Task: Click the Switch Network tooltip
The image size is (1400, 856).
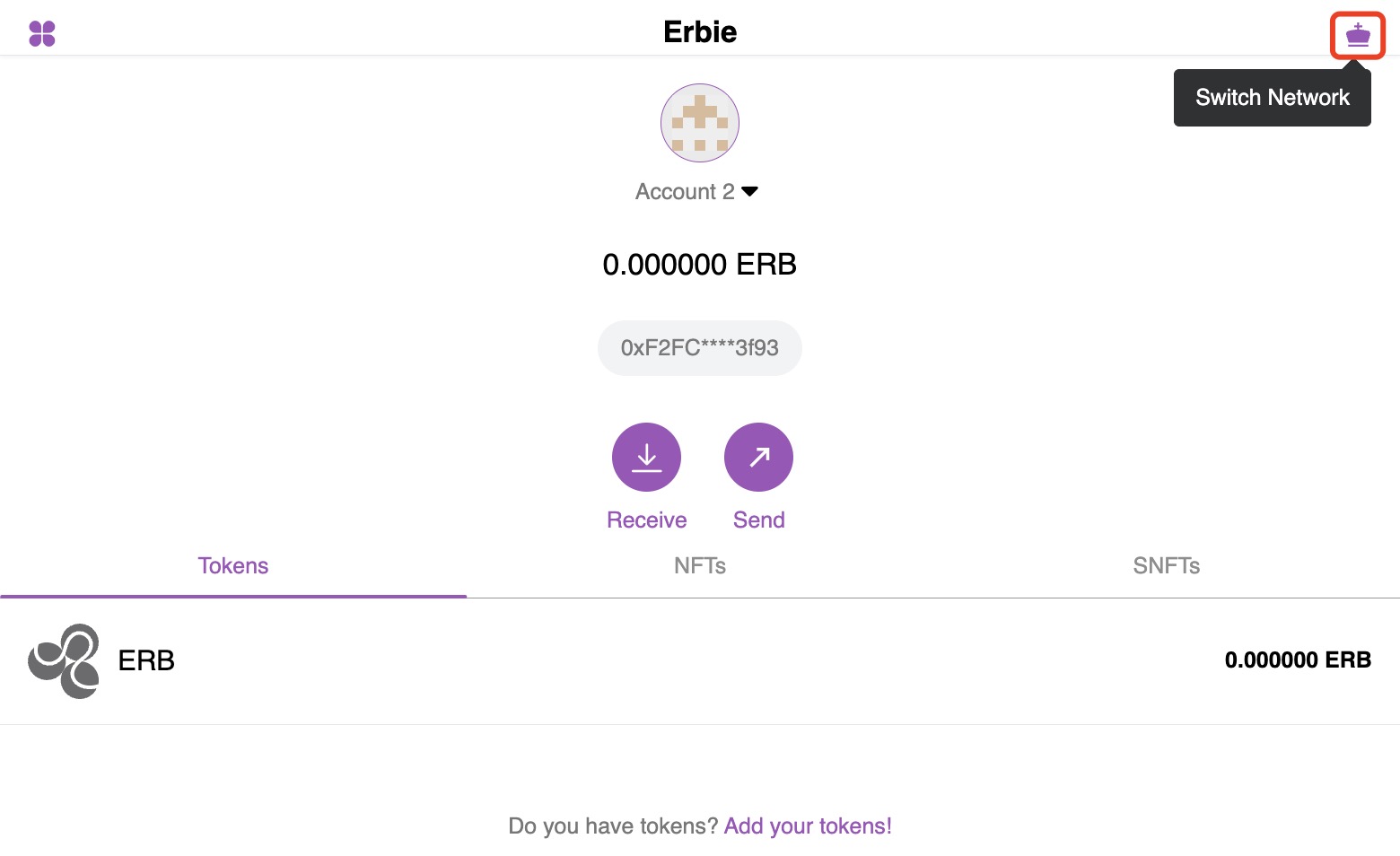Action: coord(1273,98)
